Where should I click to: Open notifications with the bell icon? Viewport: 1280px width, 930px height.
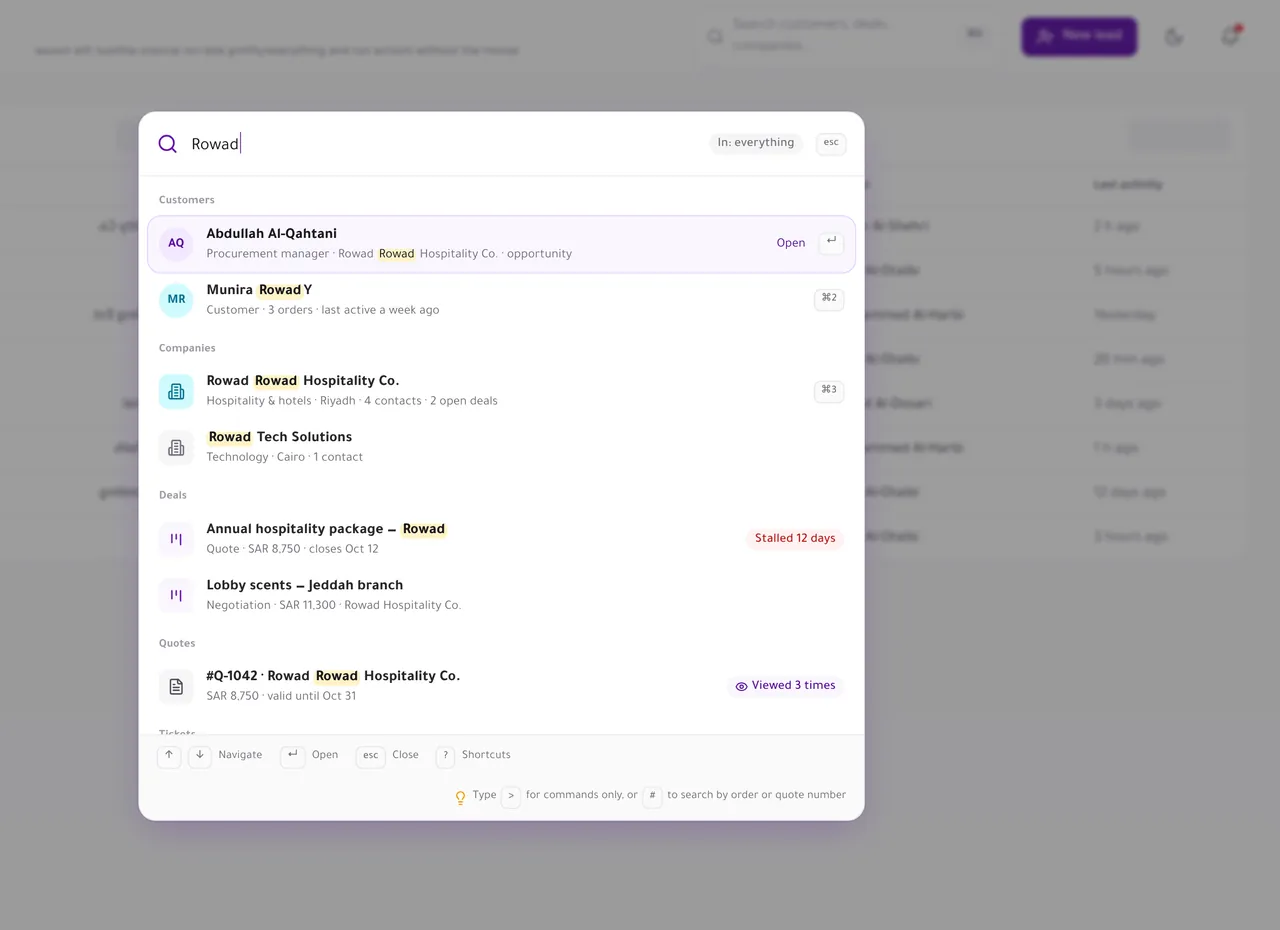(x=1230, y=37)
